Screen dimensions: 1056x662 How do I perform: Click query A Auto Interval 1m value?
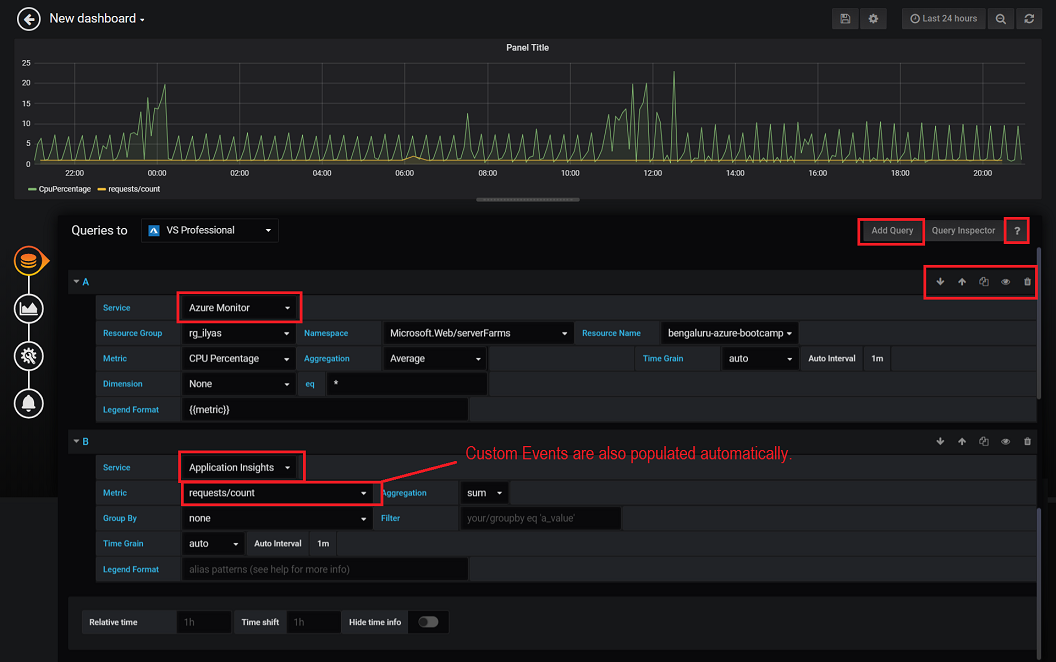877,358
